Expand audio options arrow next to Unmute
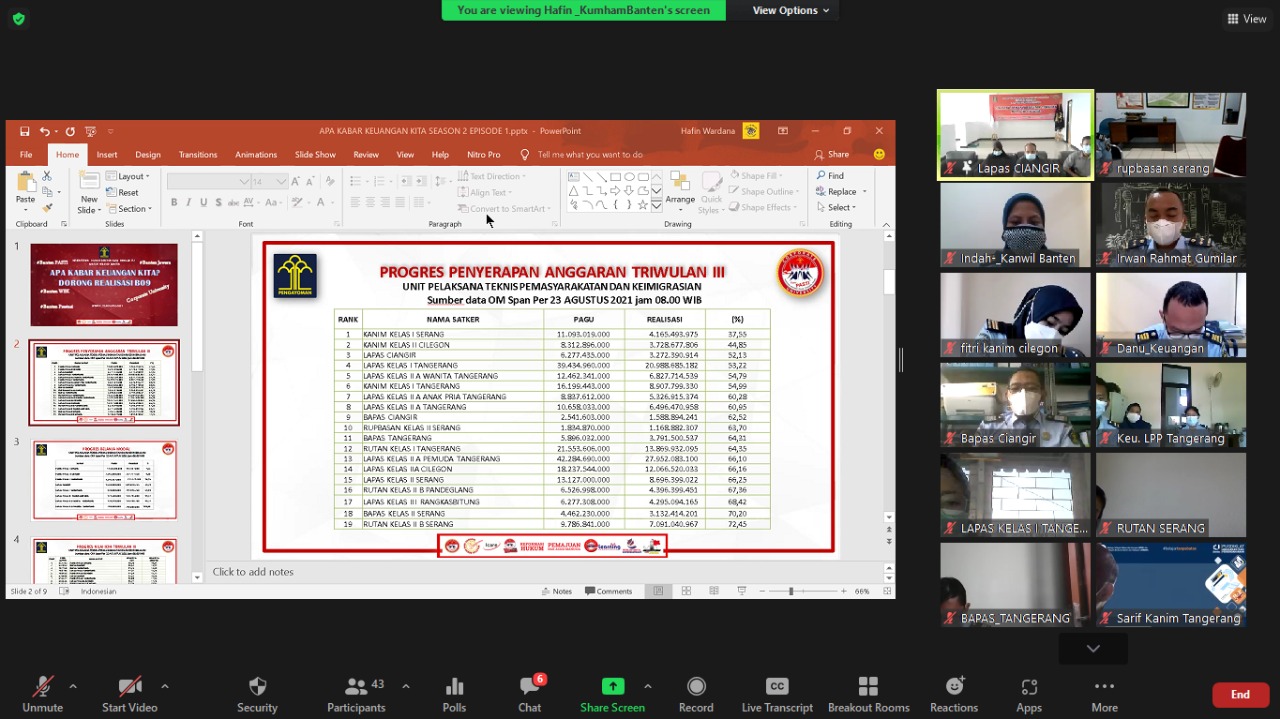Viewport: 1280px width, 719px height. [x=73, y=686]
